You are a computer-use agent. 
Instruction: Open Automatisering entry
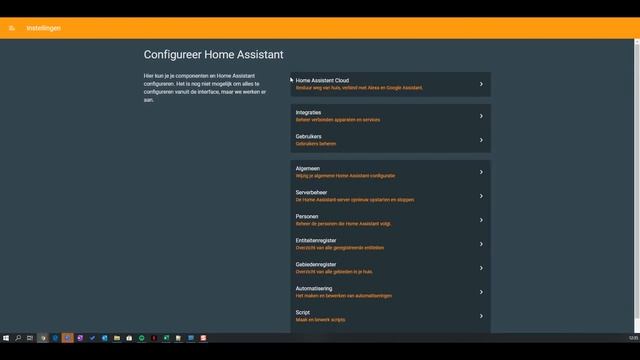[x=391, y=292]
